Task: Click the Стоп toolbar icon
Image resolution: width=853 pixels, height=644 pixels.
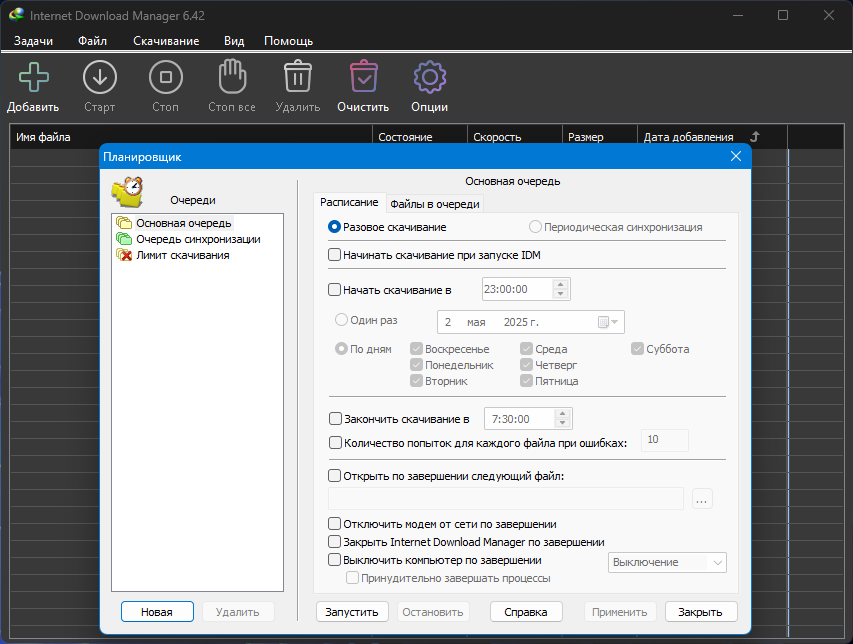Action: (x=165, y=77)
